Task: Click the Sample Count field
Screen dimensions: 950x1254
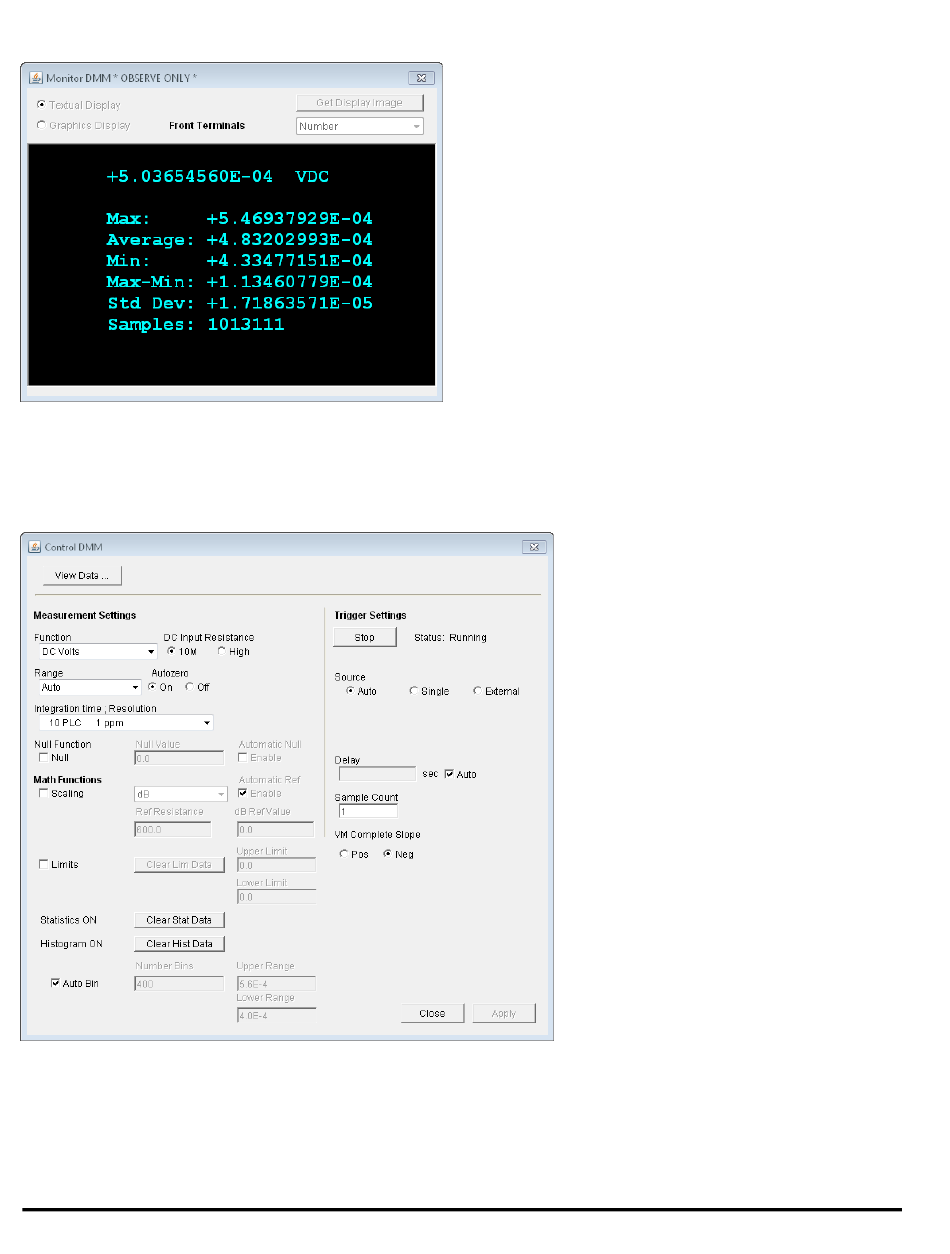Action: (366, 810)
